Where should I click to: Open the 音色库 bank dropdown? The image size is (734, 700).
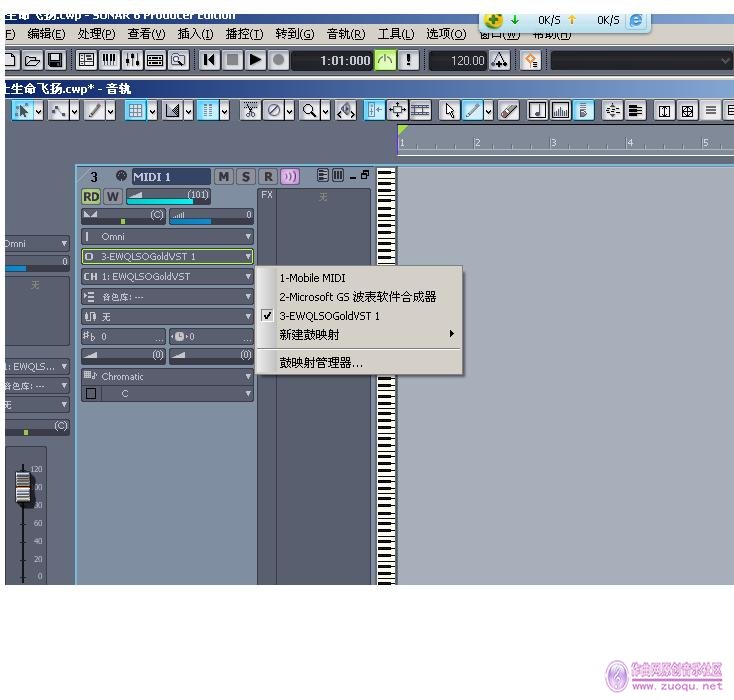(x=168, y=297)
